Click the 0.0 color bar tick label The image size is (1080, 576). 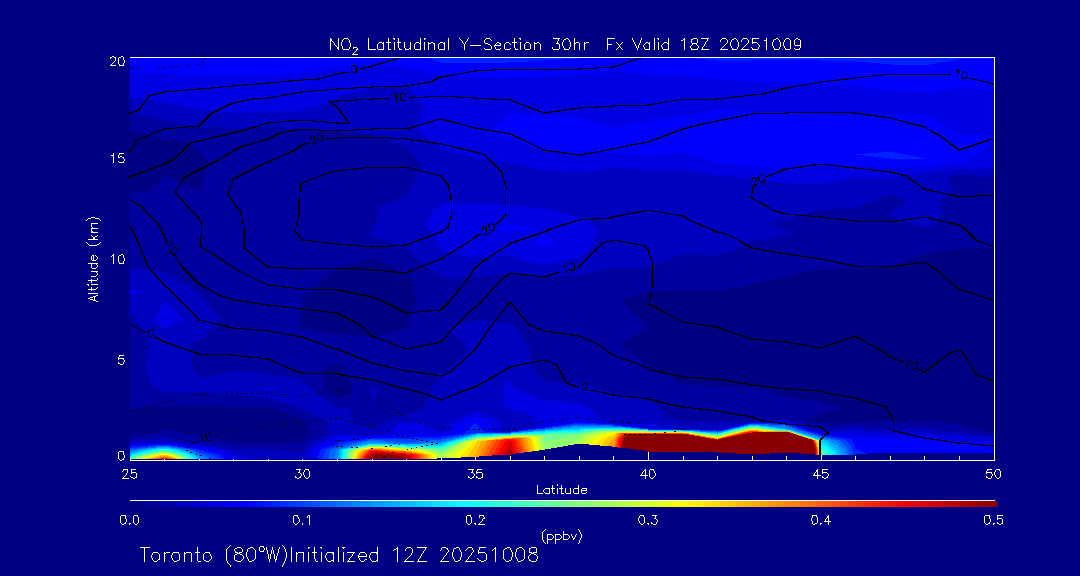coord(129,519)
